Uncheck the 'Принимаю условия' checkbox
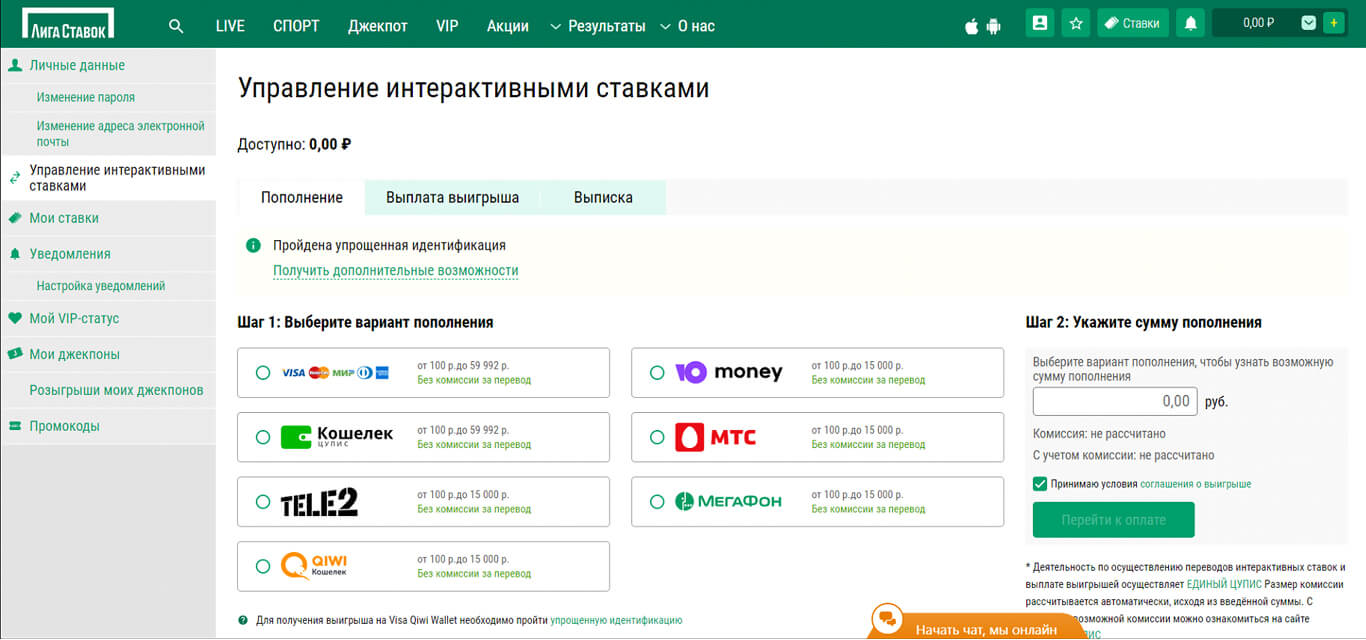The width and height of the screenshot is (1366, 640). (1040, 484)
